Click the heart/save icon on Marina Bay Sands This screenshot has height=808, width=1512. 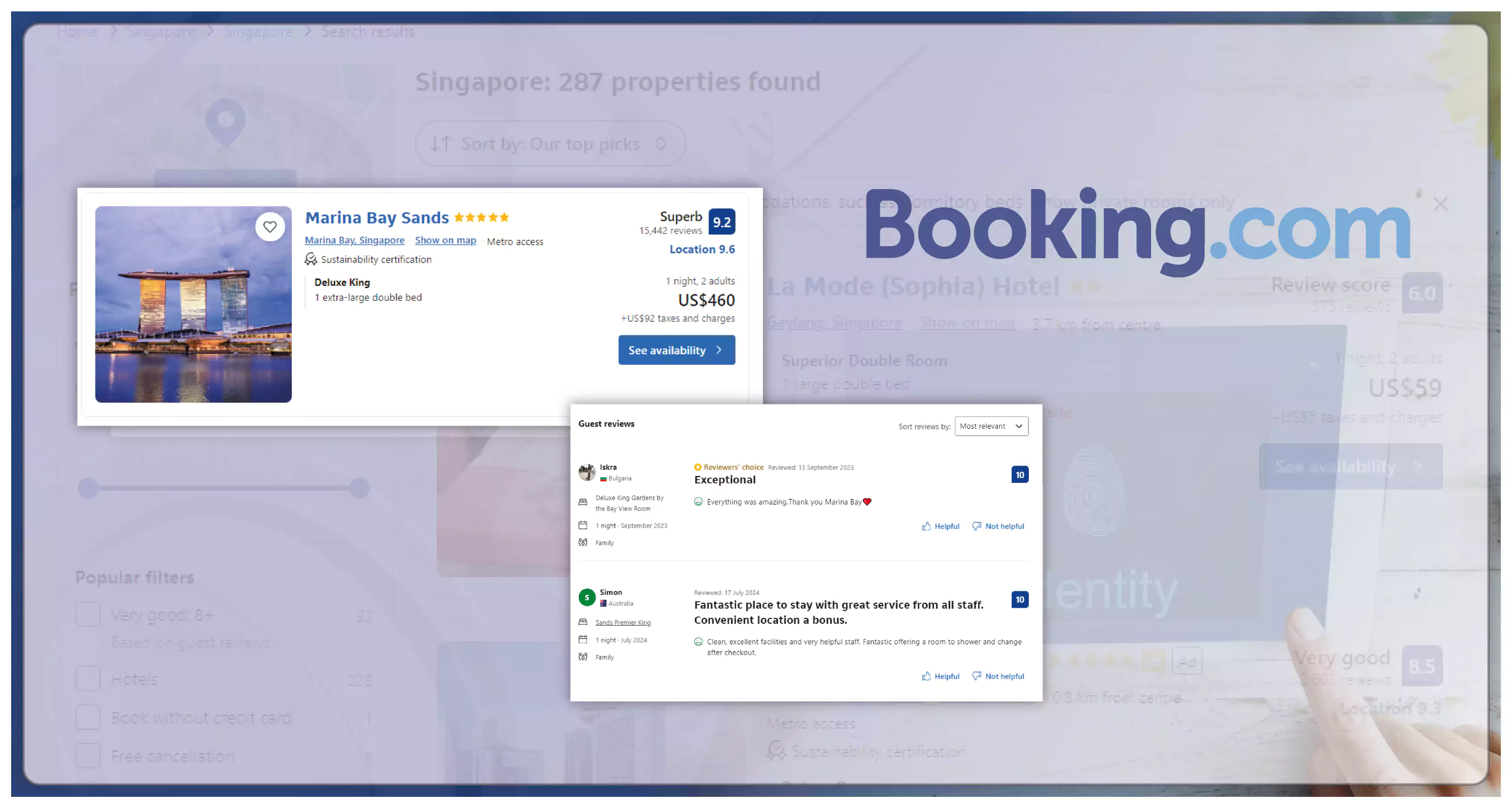pyautogui.click(x=270, y=226)
